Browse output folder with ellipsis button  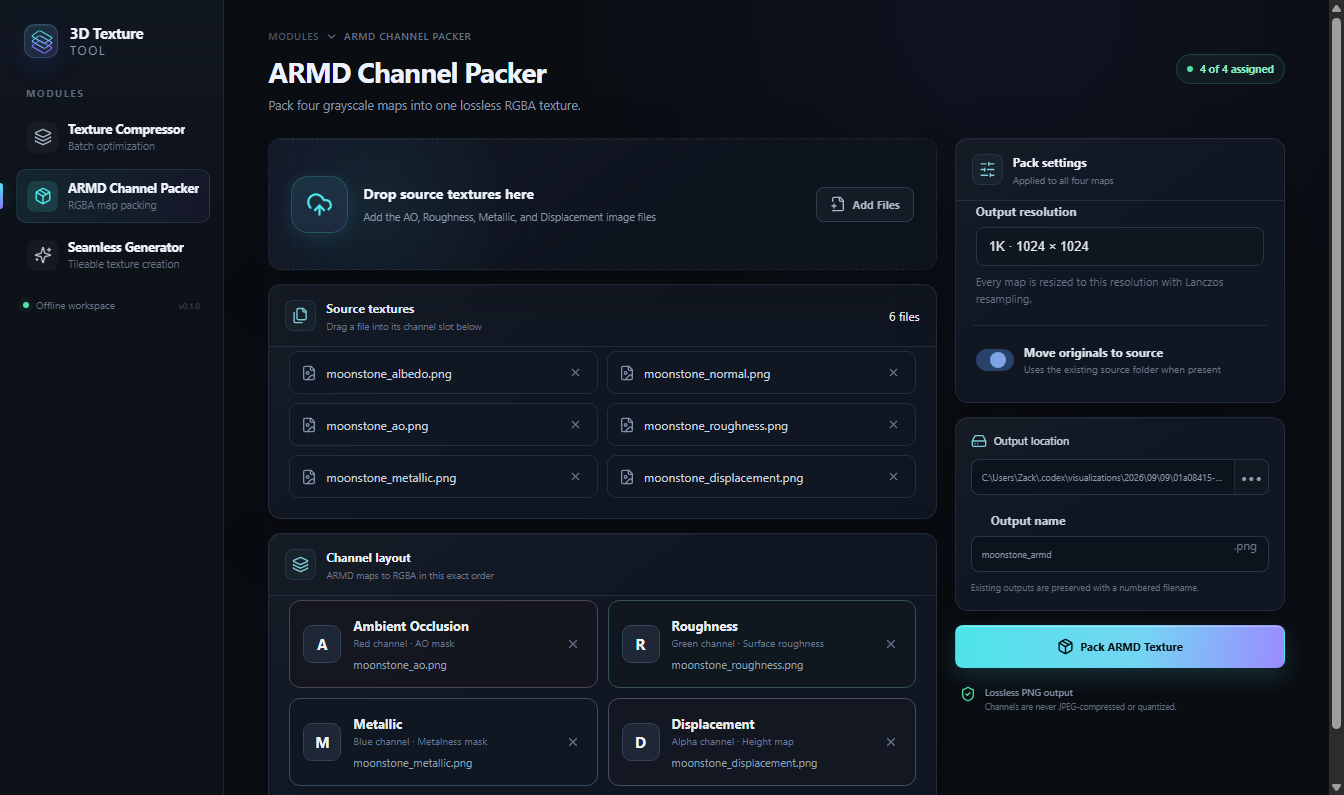click(x=1251, y=478)
